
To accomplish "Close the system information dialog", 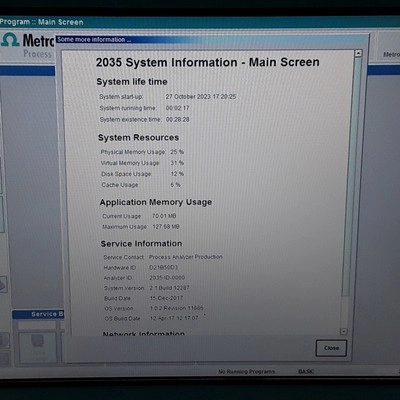I will [331, 348].
